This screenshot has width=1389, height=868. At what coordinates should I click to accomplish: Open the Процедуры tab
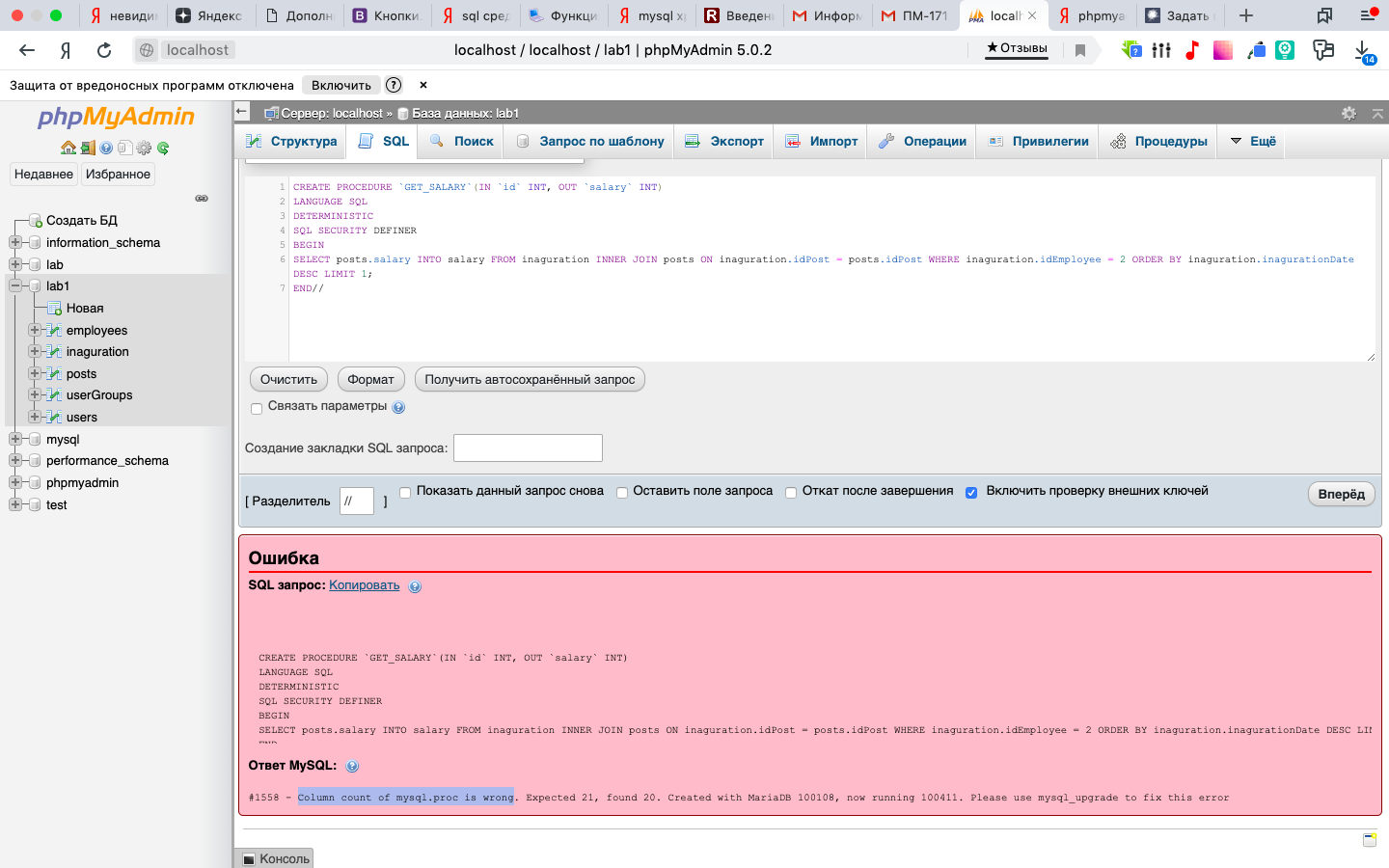click(1158, 141)
